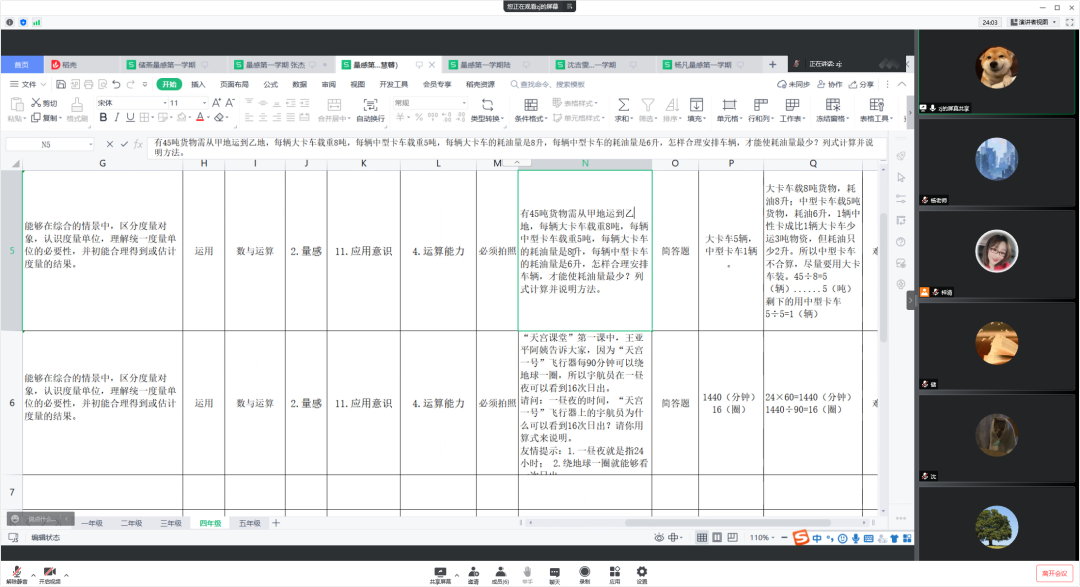The width and height of the screenshot is (1080, 587).
Task: Toggle Italic formatting
Action: coord(116,118)
